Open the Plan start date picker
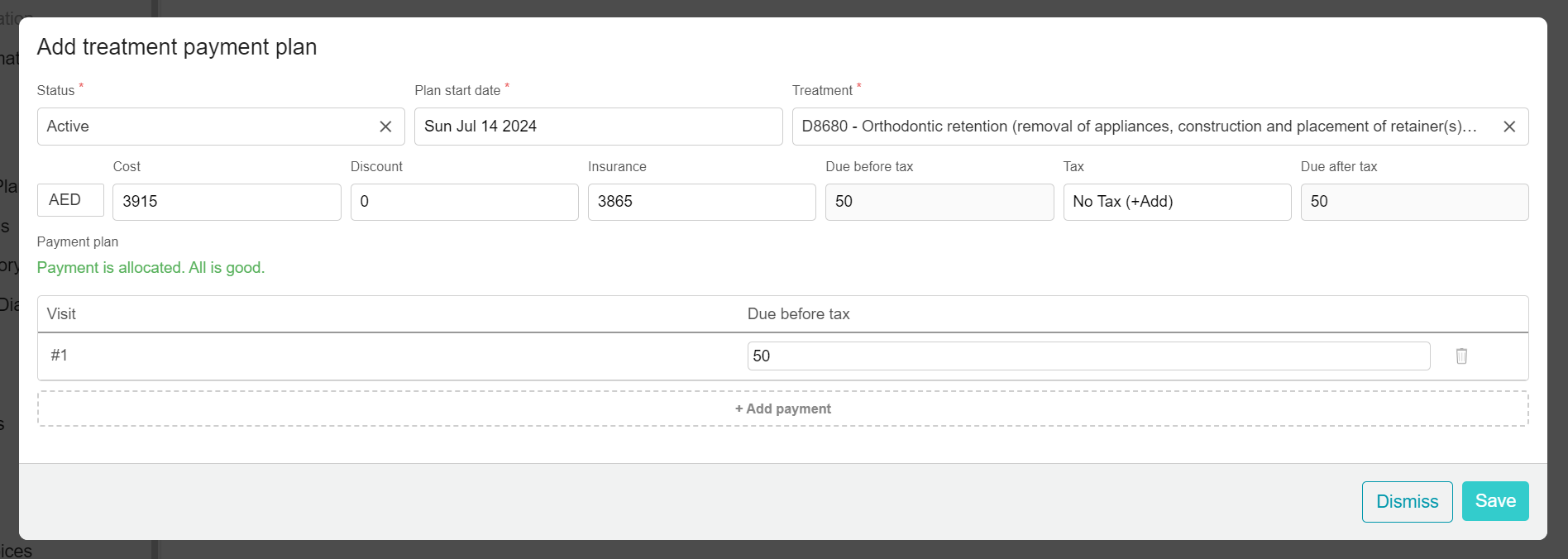 click(x=597, y=127)
